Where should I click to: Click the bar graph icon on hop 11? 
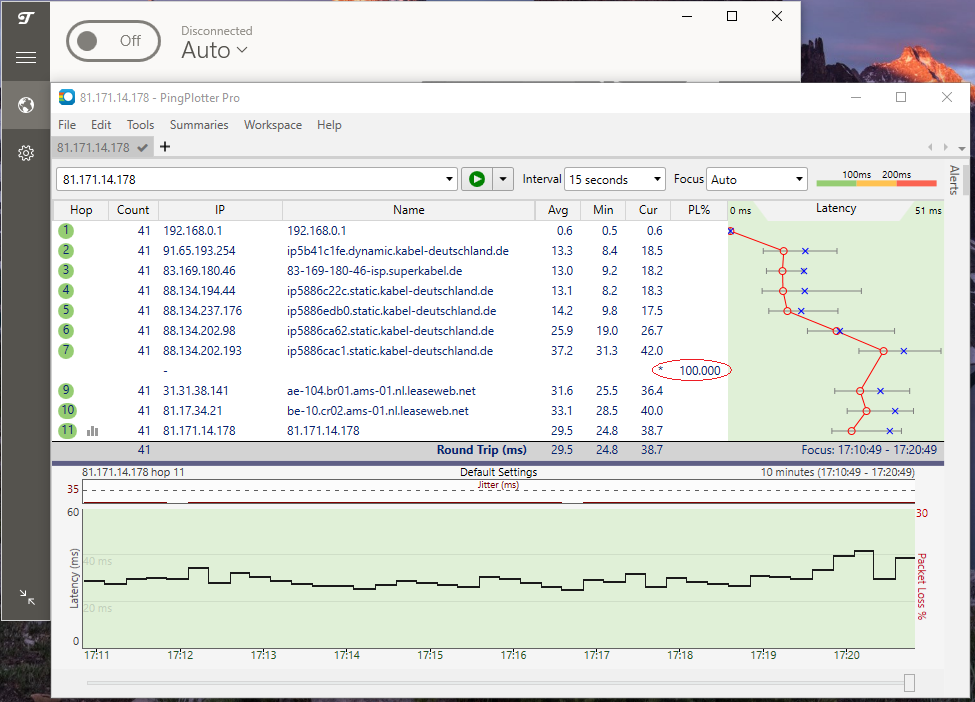pos(93,431)
